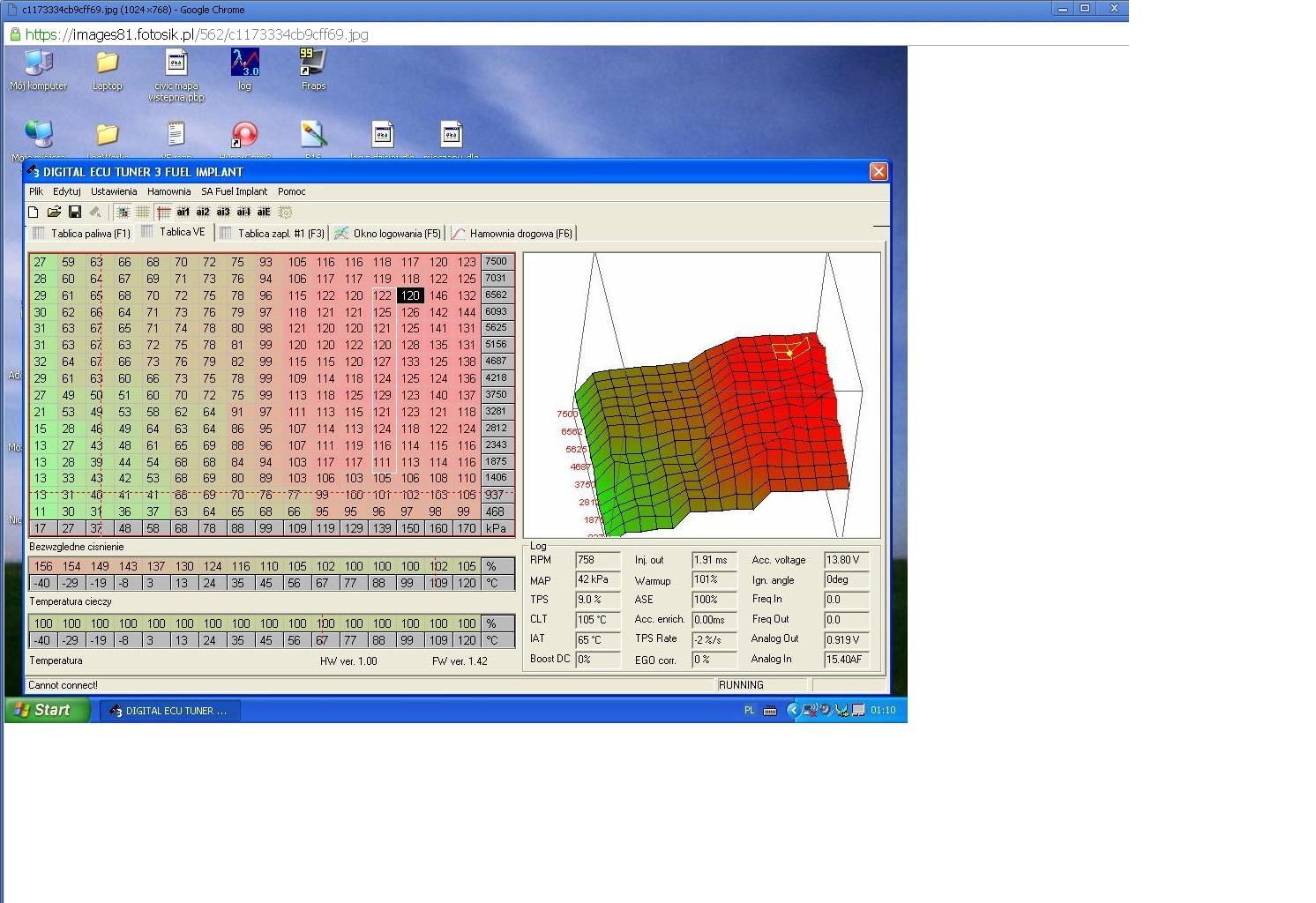Click the red HyperCam disc desktop icon

tap(244, 135)
